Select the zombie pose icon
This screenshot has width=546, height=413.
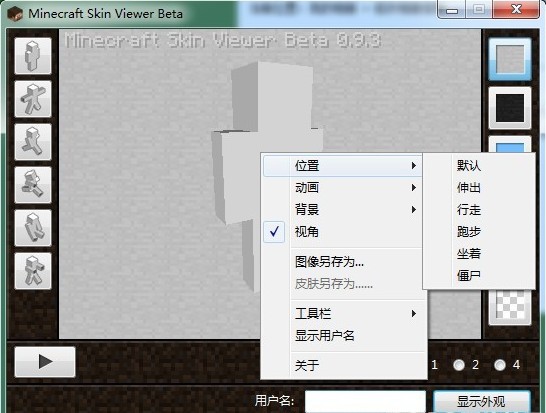pyautogui.click(x=33, y=271)
